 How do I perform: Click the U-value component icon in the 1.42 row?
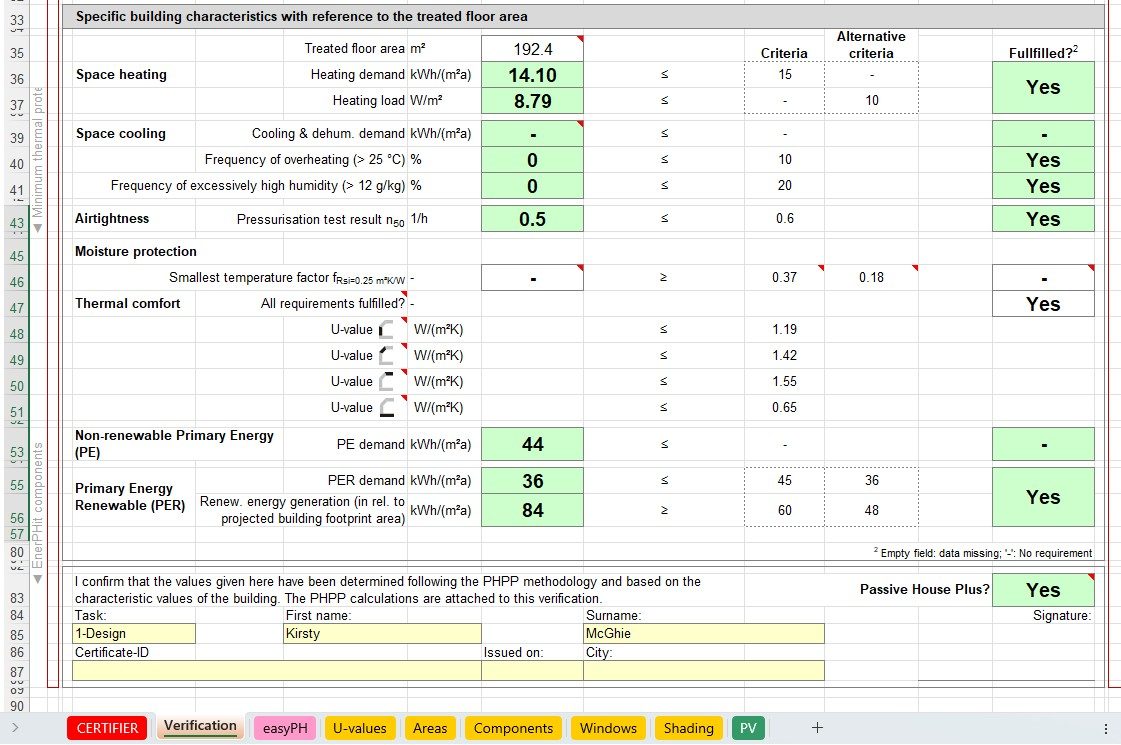pyautogui.click(x=386, y=355)
